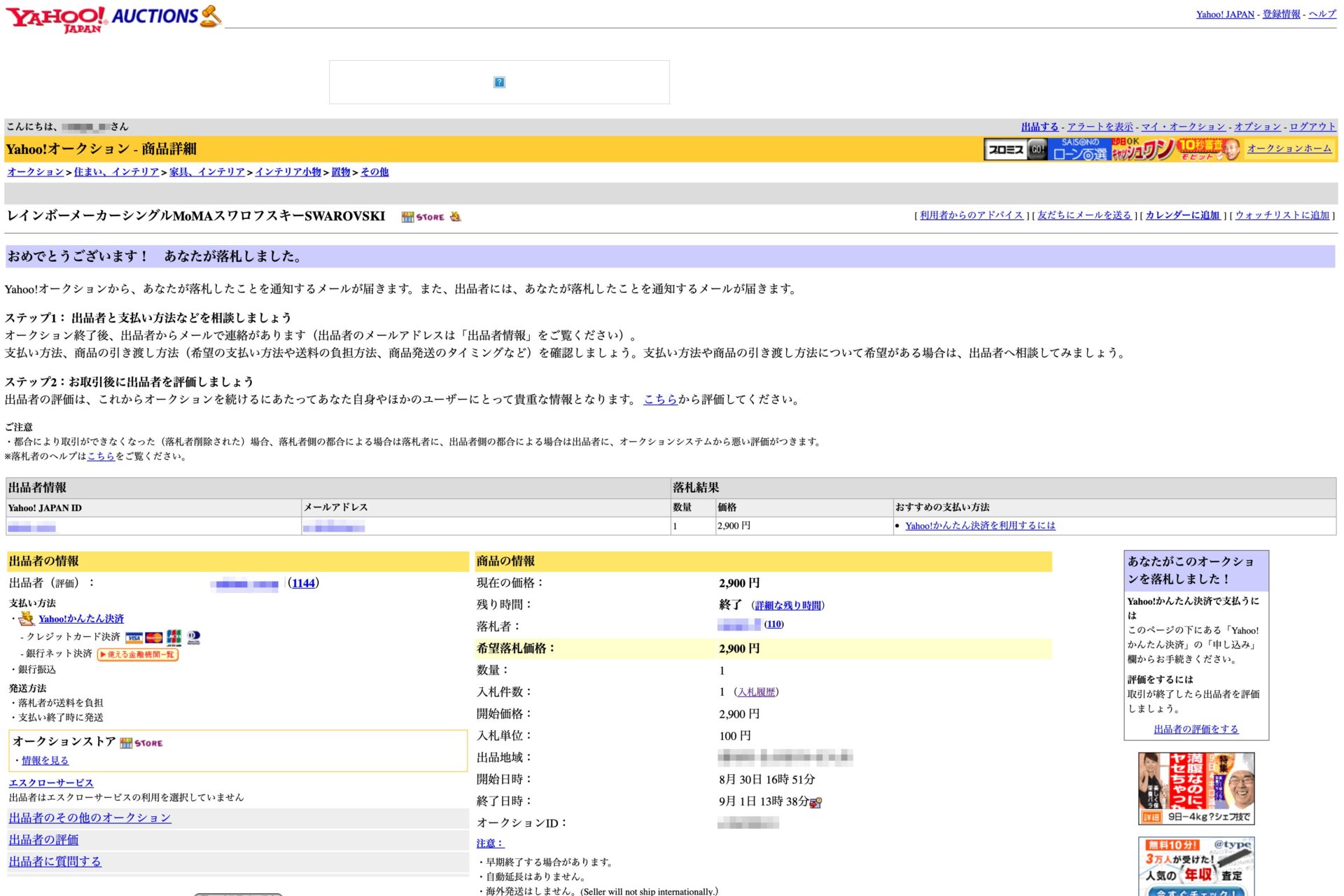Viewport: 1344px width, 896px height.
Task: Open the インテリア小物 breadcrumb
Action: tap(288, 171)
